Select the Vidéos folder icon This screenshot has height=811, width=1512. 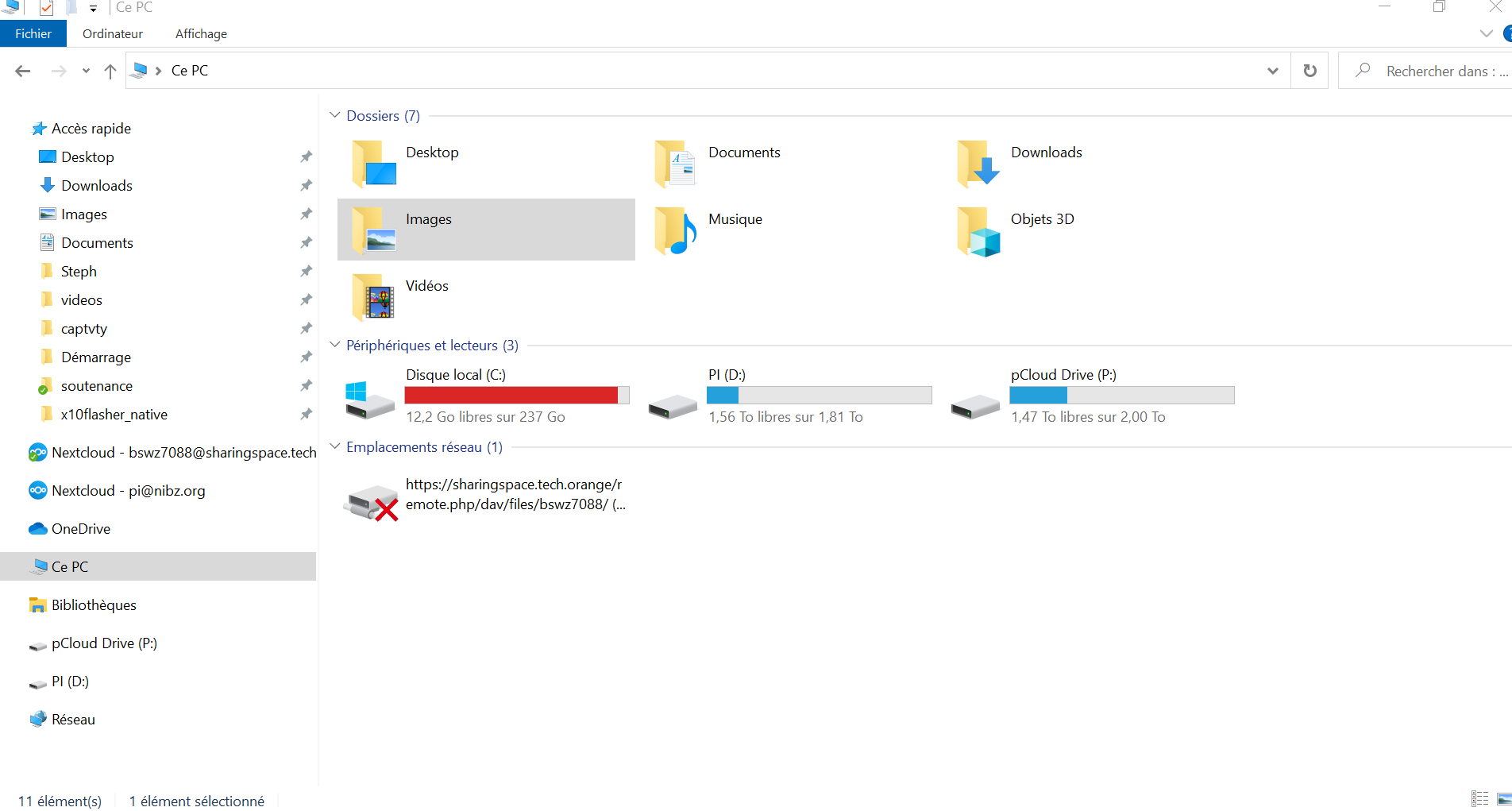click(372, 297)
